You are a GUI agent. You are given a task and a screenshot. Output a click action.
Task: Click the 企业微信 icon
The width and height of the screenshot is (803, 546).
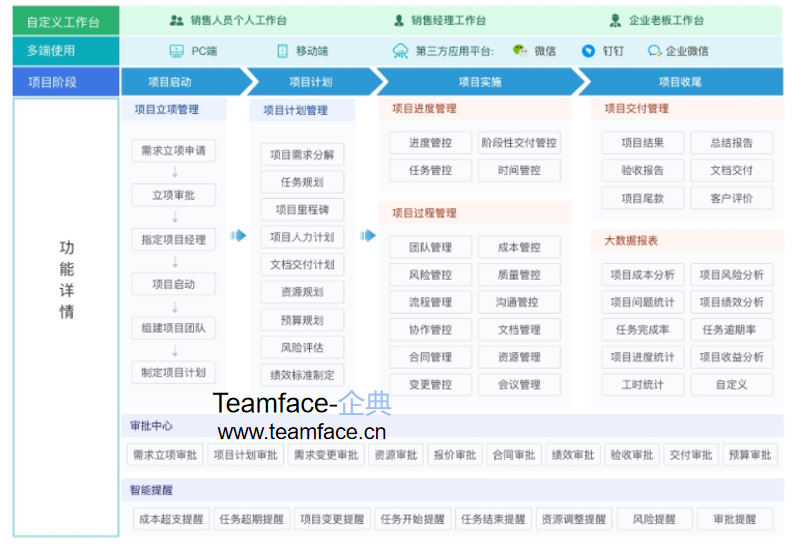pos(654,51)
